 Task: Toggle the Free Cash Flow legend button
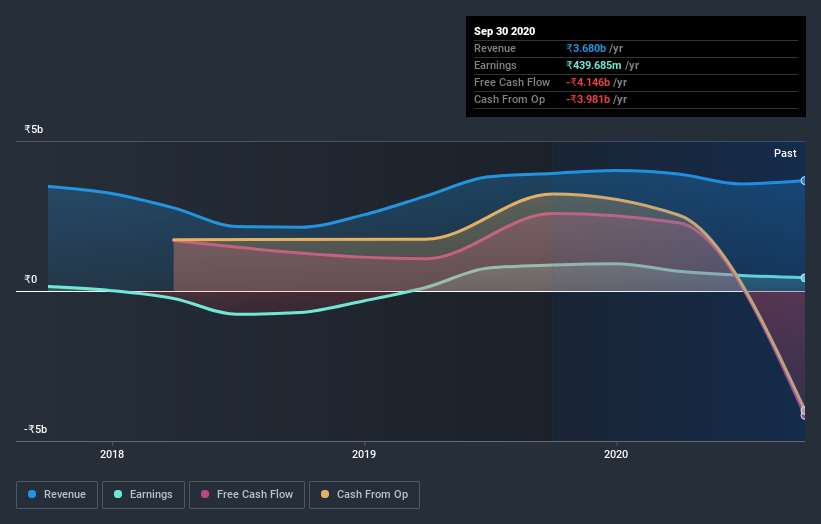[x=247, y=495]
